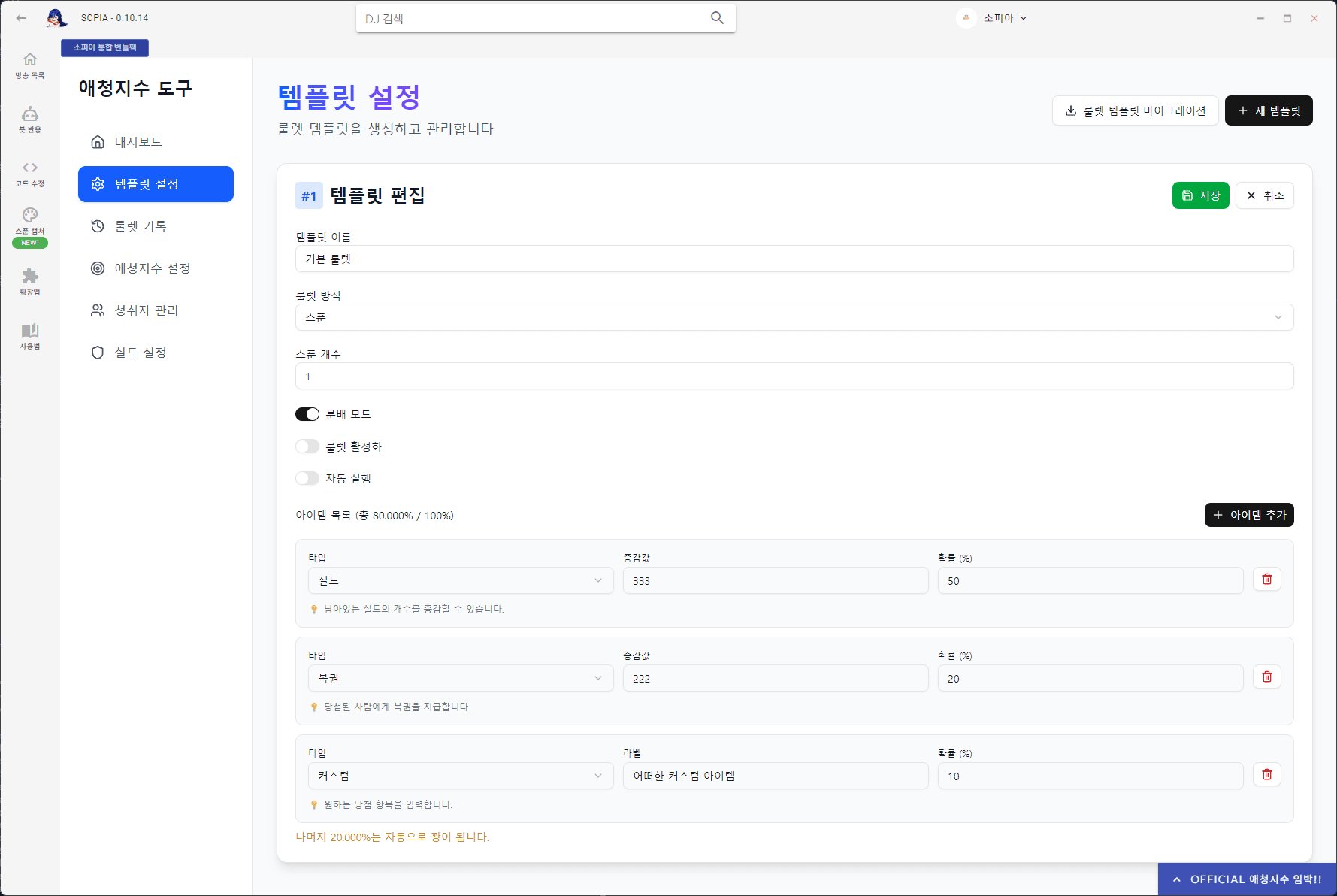The width and height of the screenshot is (1337, 896).
Task: Open the 스푼 캡처 palette icon
Action: 30,216
